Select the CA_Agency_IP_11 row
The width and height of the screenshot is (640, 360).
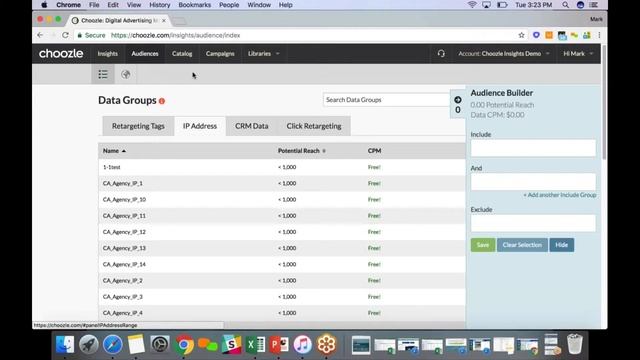[x=282, y=216]
